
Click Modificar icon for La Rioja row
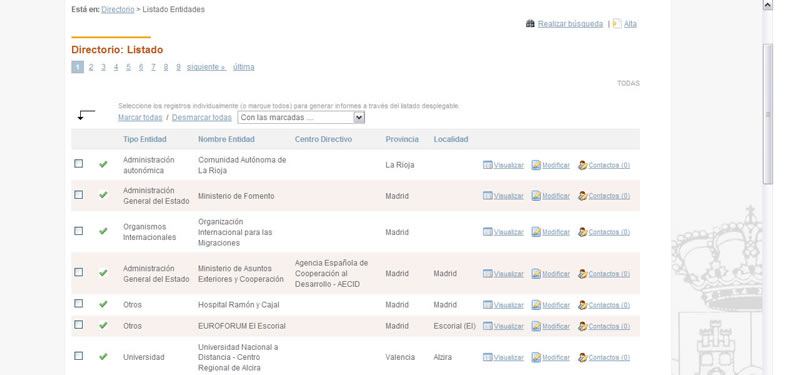(x=536, y=165)
